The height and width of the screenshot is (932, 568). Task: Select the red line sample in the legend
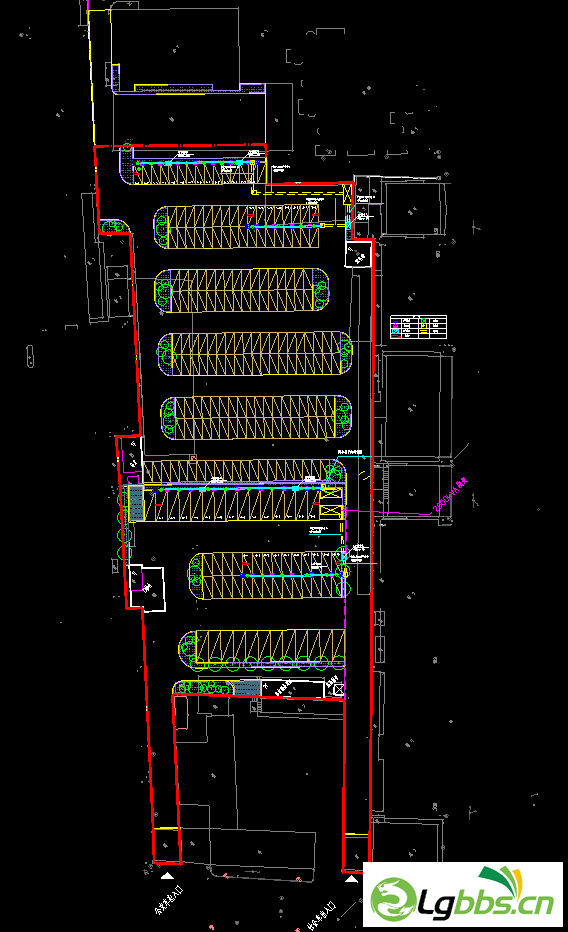pos(397,336)
